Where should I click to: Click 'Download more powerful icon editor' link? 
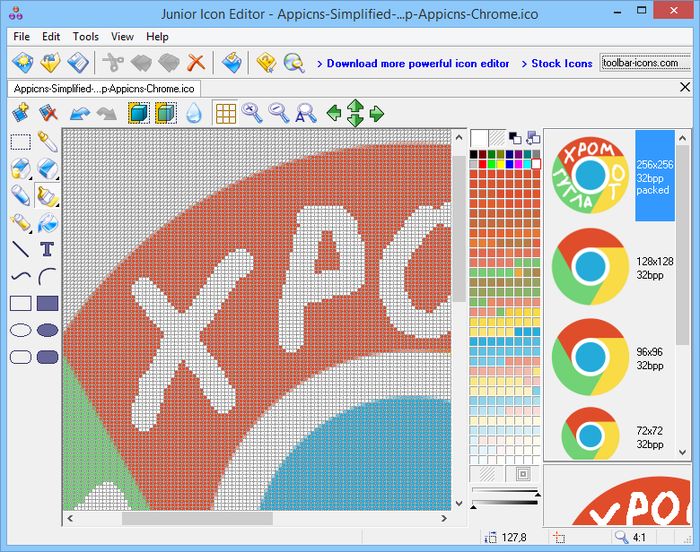[x=418, y=63]
